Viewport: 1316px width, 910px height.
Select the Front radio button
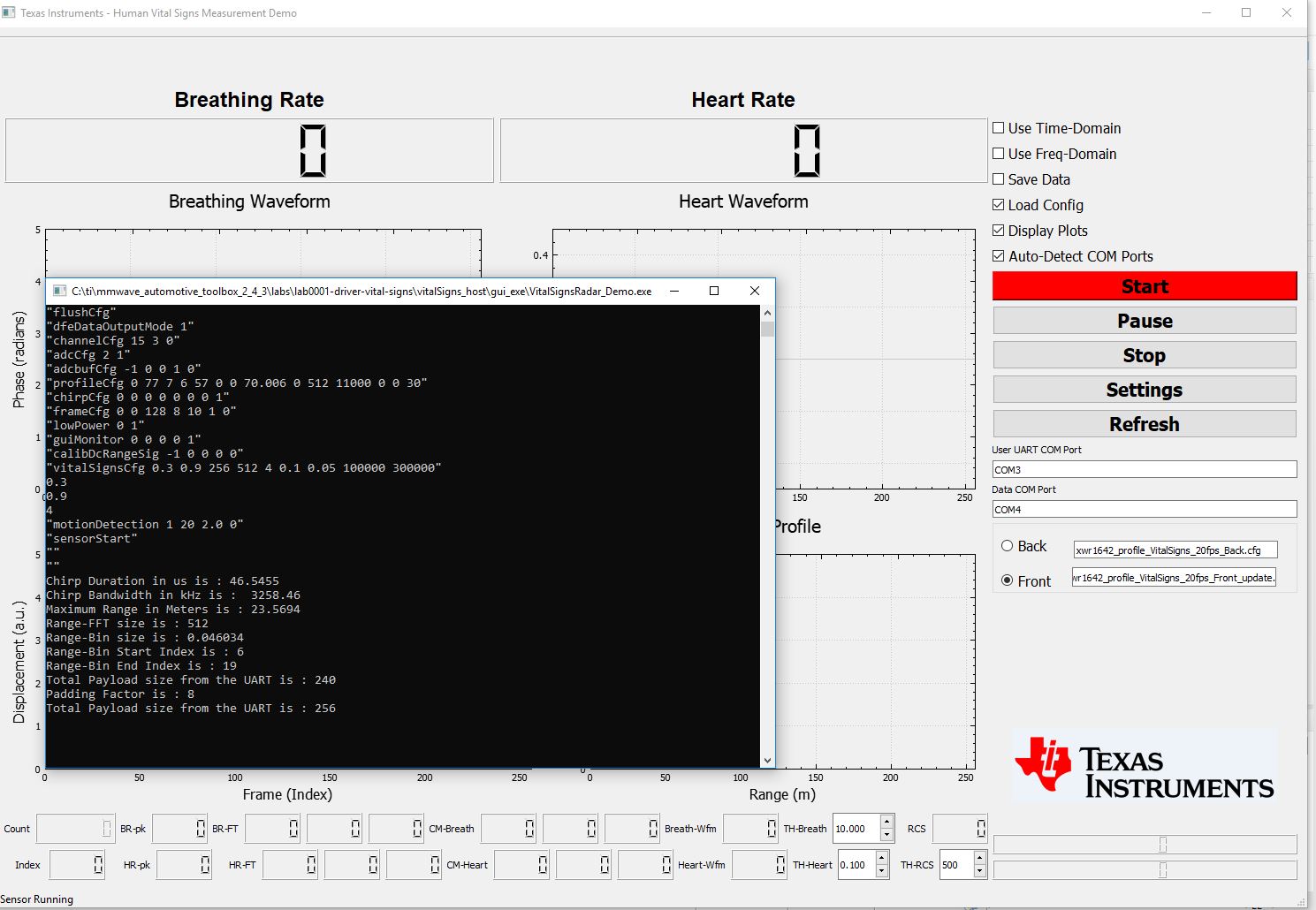(1007, 580)
